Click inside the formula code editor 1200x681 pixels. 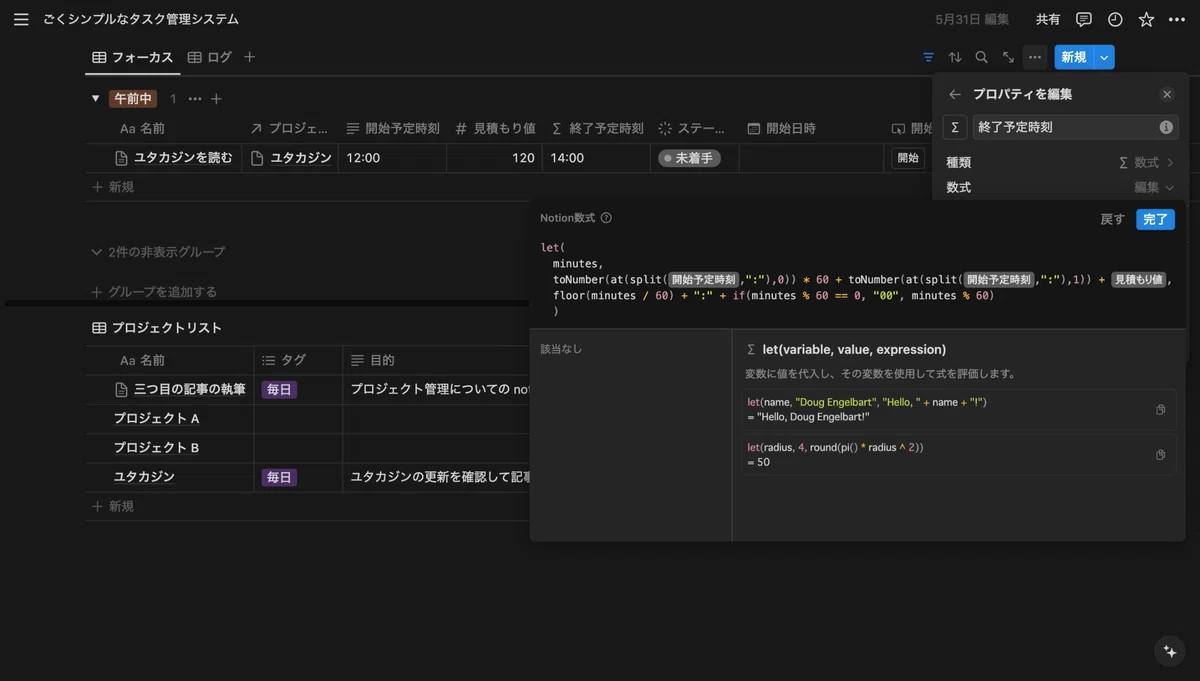(857, 279)
